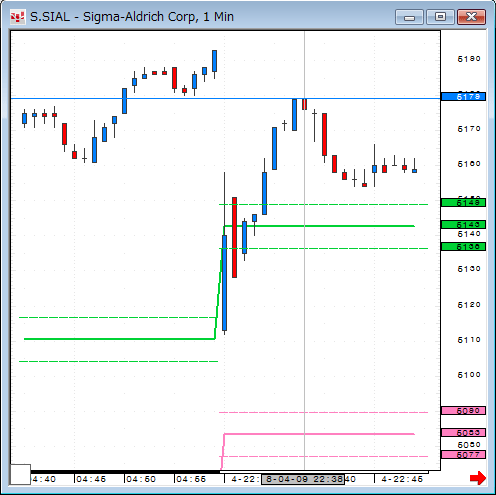The width and height of the screenshot is (496, 495).
Task: Select the pink 5077 price label
Action: tap(463, 455)
